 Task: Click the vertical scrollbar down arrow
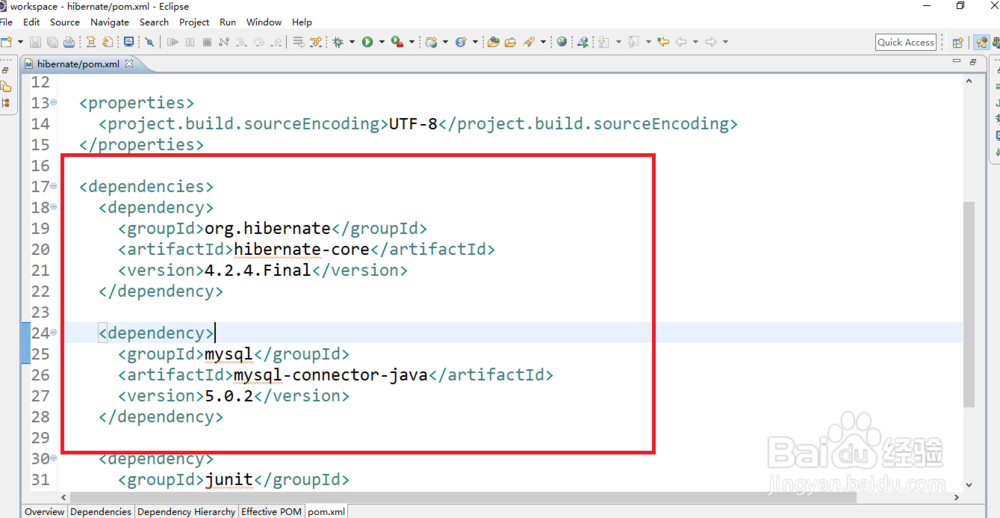969,485
